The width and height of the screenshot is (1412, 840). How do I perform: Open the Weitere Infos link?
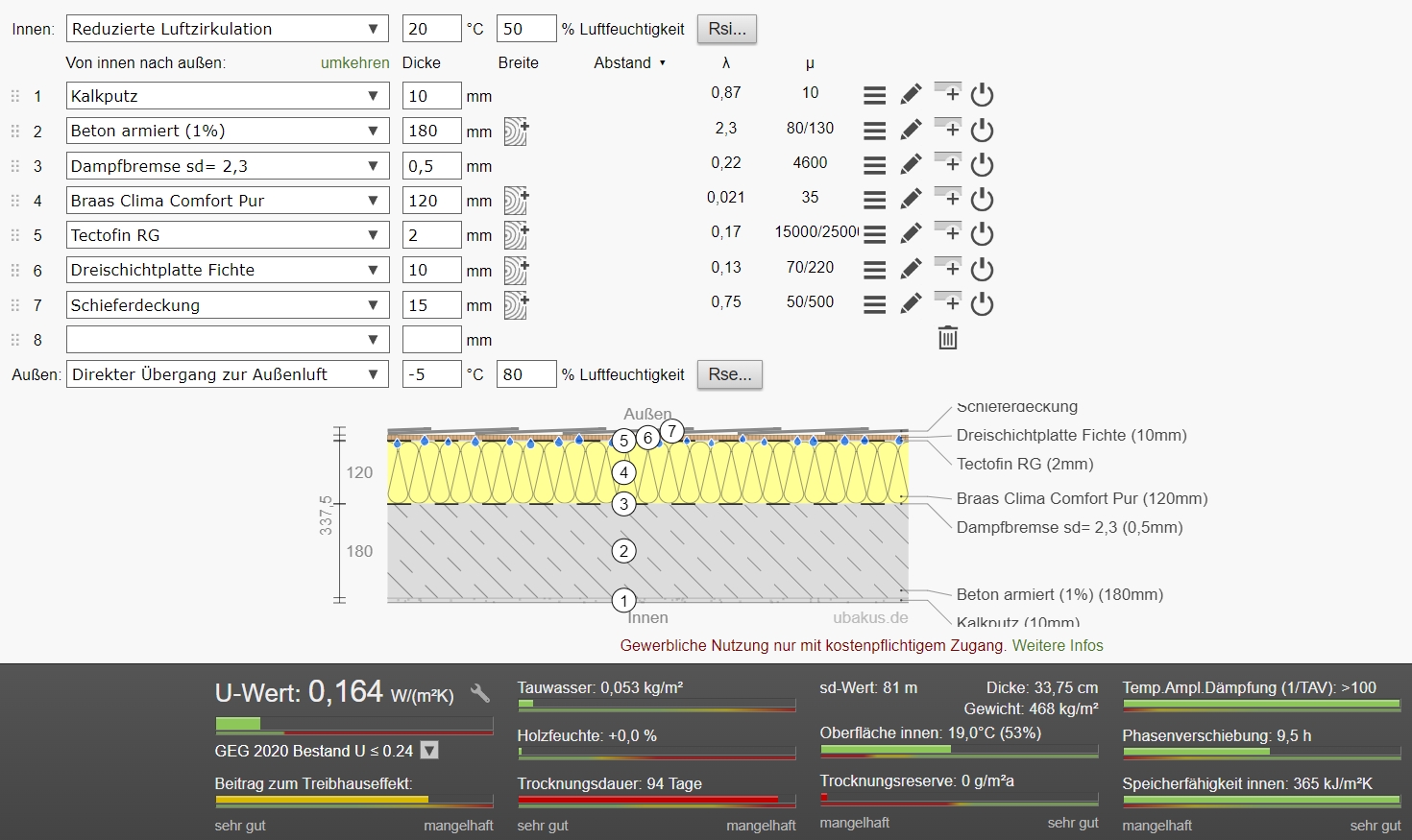pyautogui.click(x=1058, y=645)
